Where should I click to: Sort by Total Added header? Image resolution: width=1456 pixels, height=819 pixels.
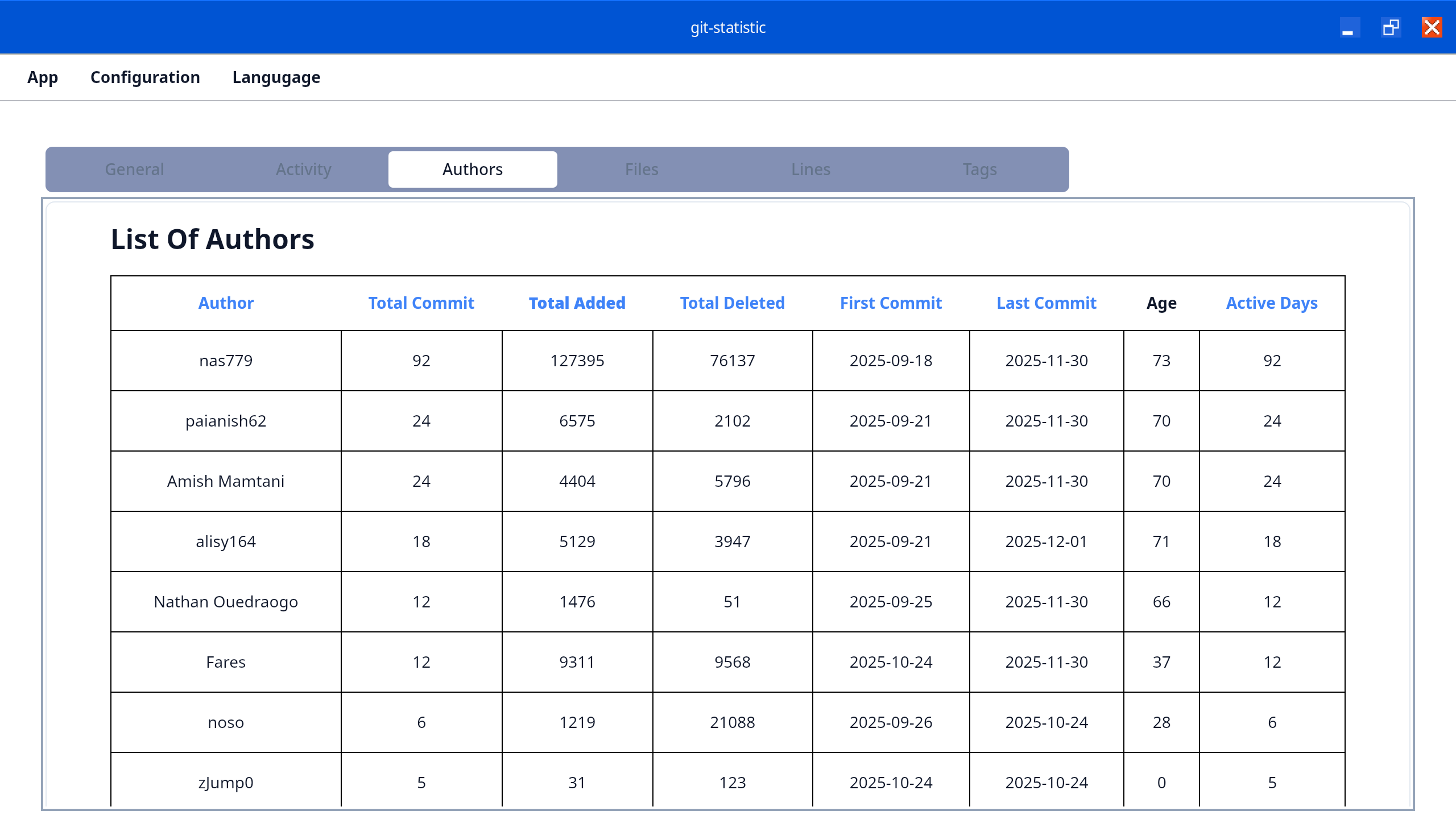click(577, 303)
